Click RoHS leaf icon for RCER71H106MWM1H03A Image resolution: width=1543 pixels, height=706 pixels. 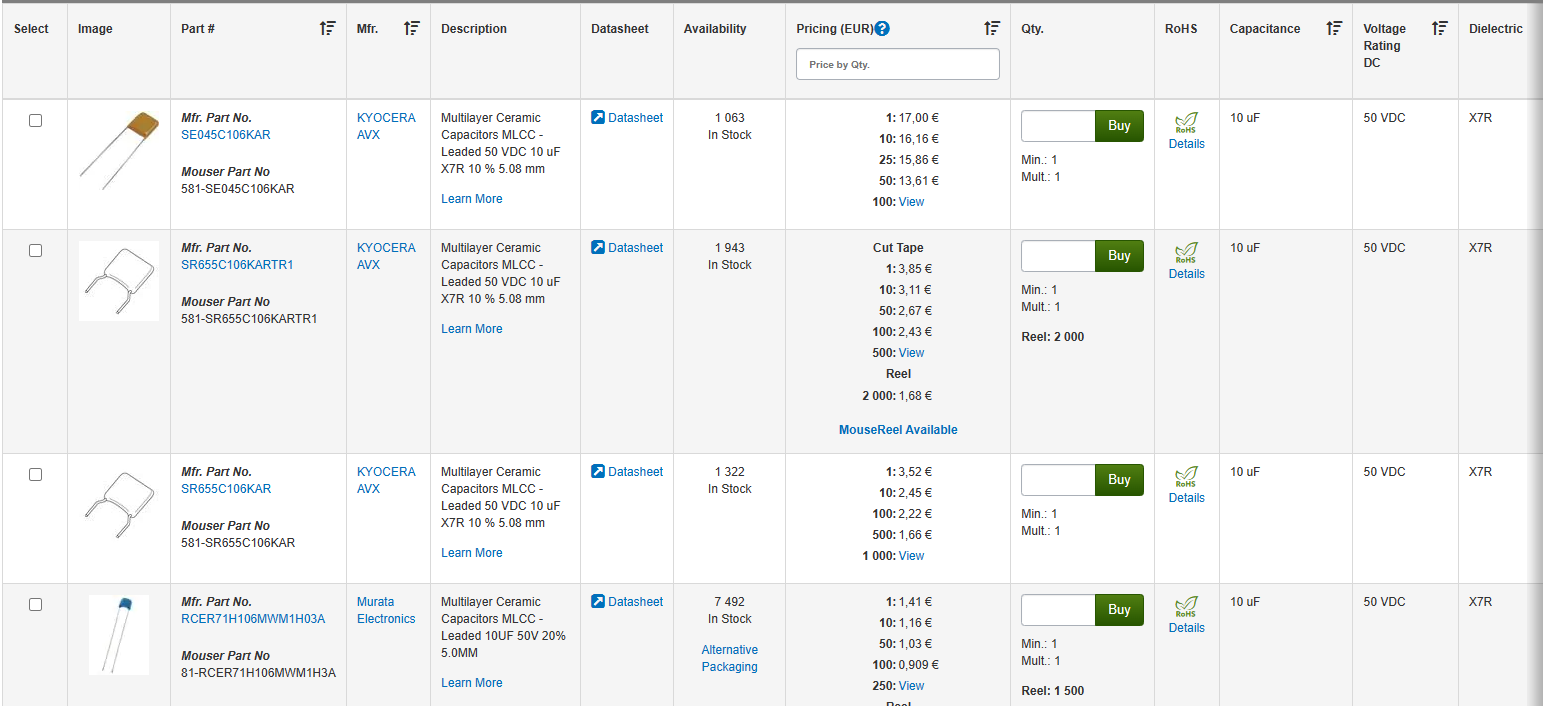click(x=1186, y=608)
